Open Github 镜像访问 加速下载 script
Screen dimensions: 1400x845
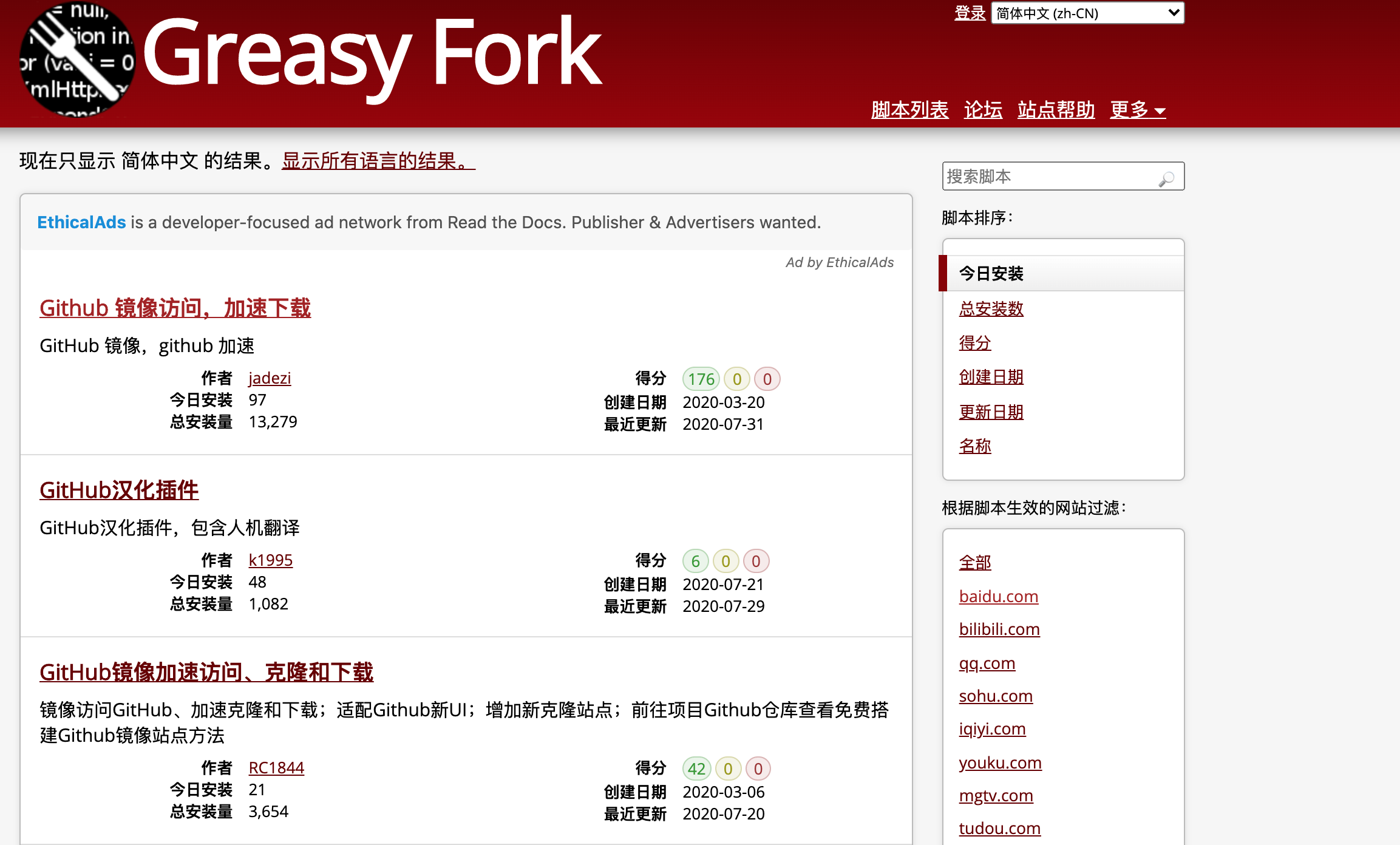[x=175, y=308]
